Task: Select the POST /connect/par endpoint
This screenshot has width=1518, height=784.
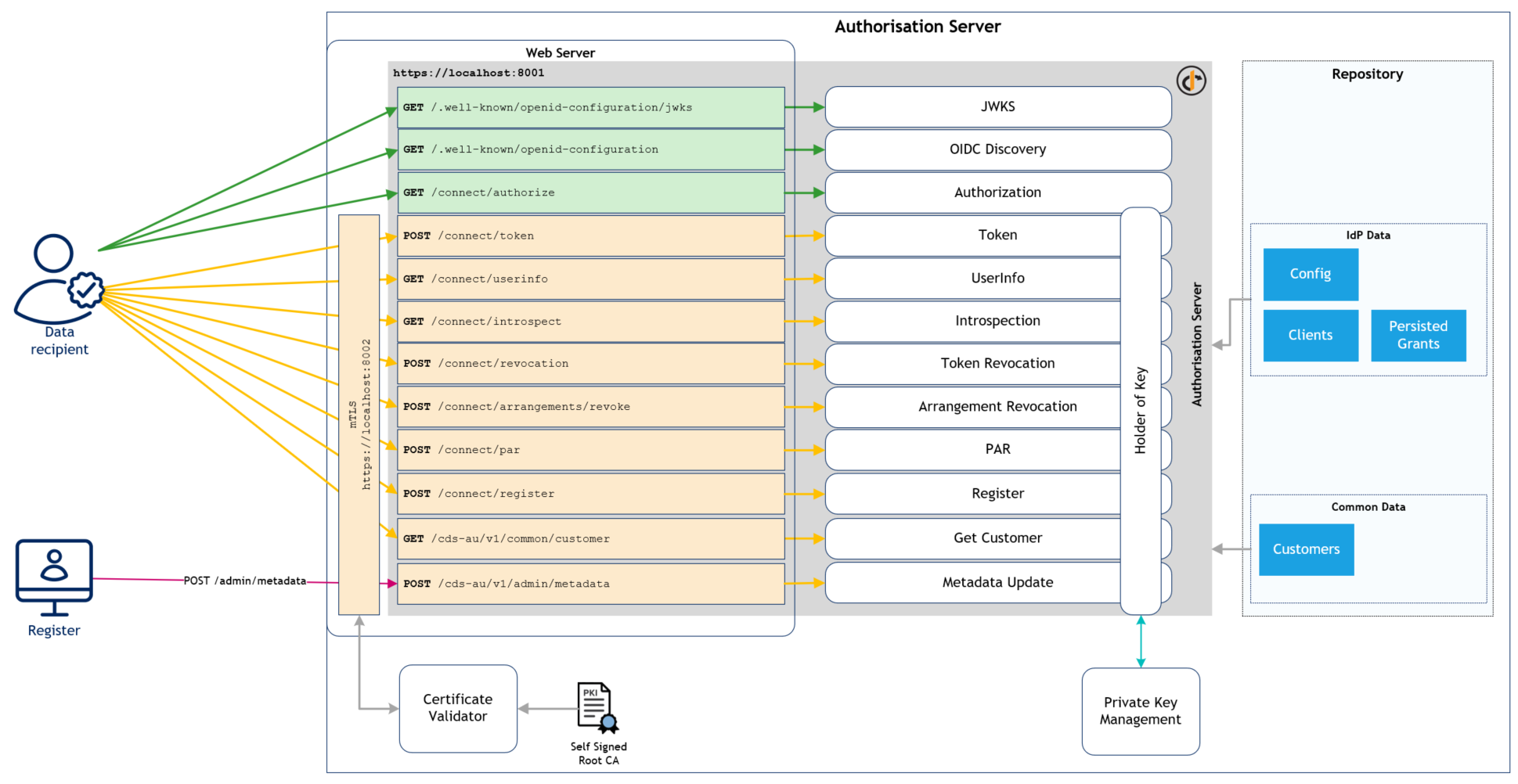Action: [x=590, y=450]
